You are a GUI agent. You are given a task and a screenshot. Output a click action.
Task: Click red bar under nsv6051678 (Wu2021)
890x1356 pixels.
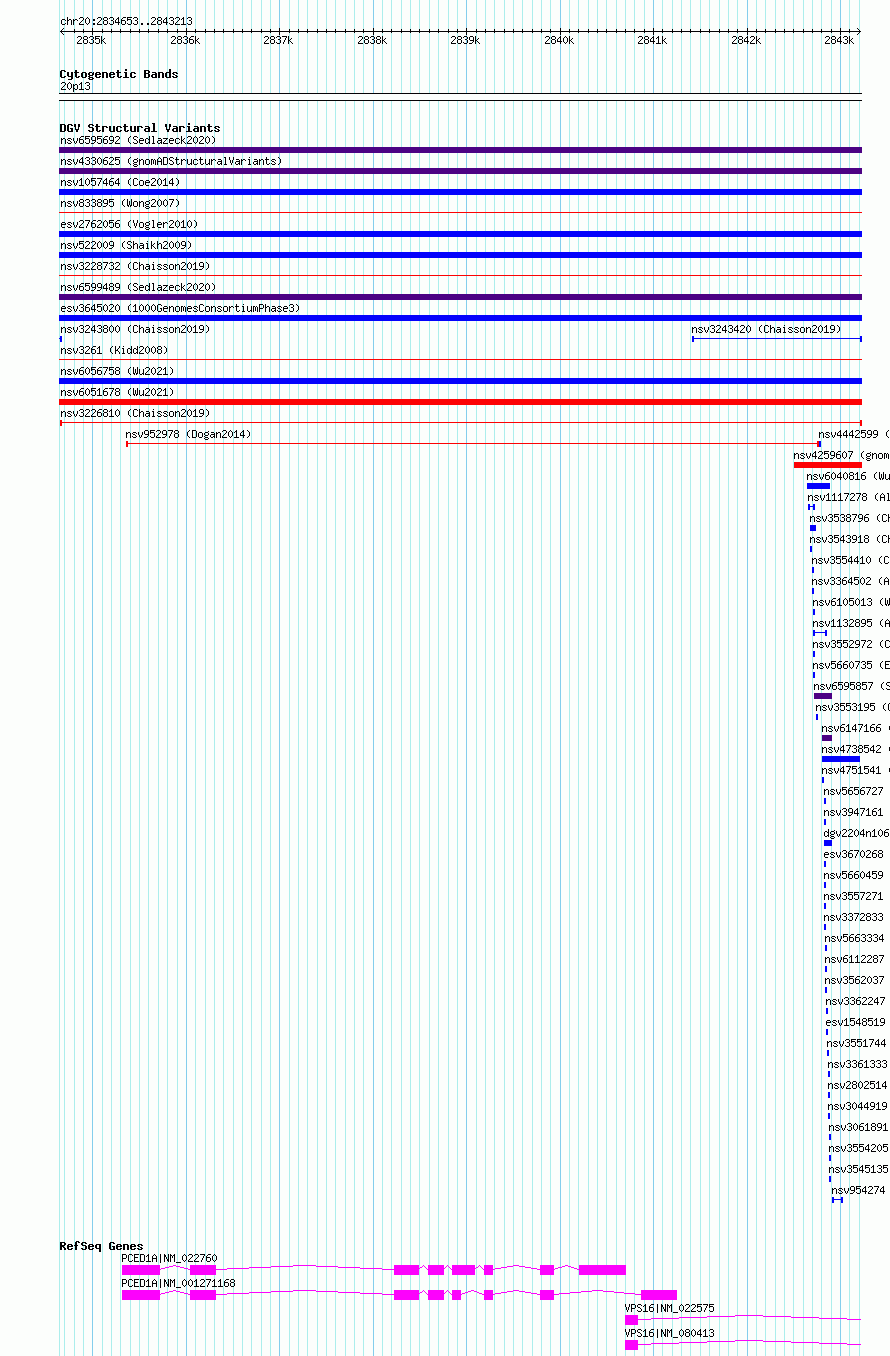click(x=460, y=402)
